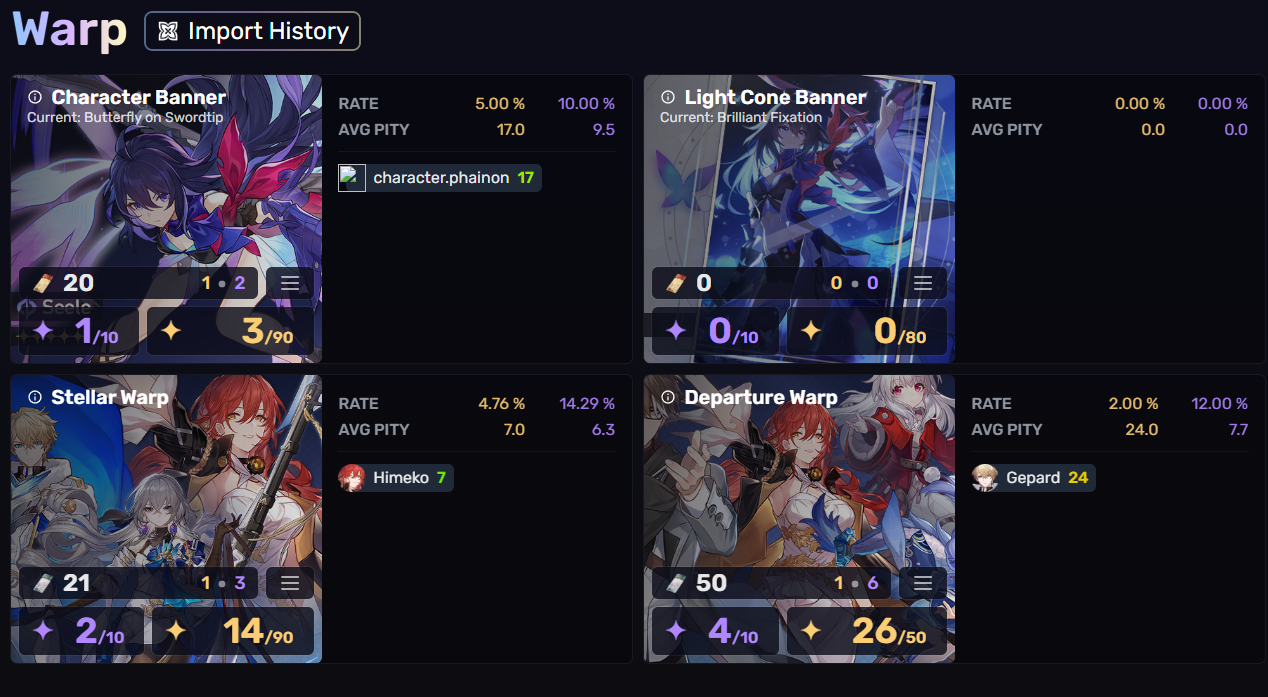Open the Departure Warp list menu icon
This screenshot has width=1268, height=697.
click(x=923, y=583)
